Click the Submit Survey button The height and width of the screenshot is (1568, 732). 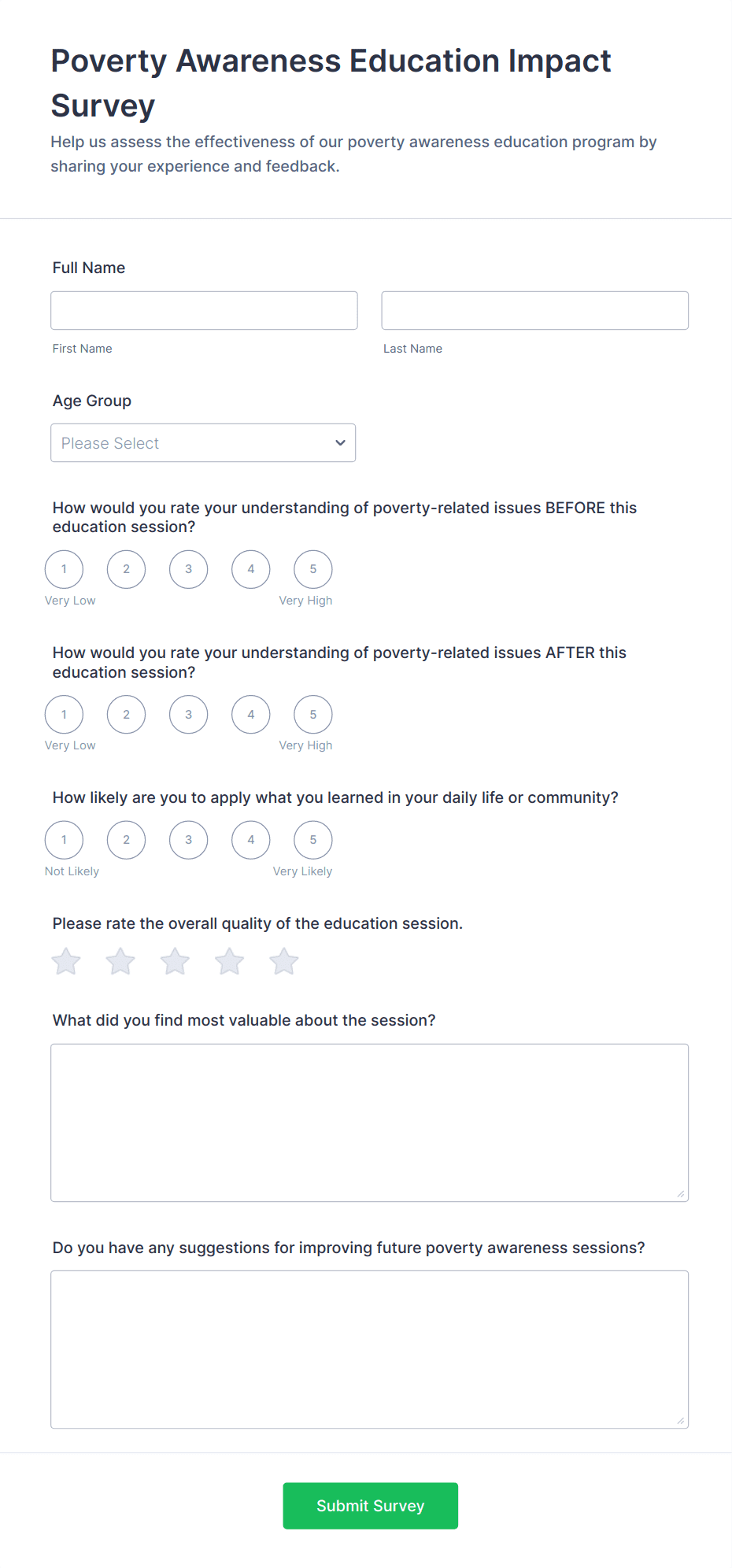[370, 1506]
